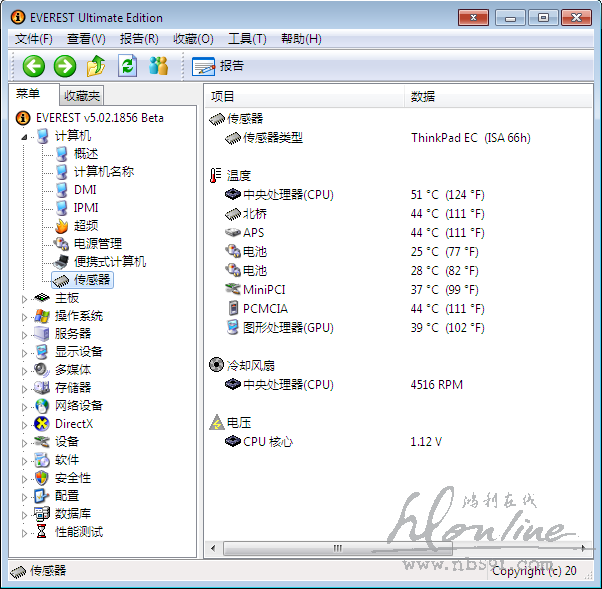Select the DirectX tree icon item
Image resolution: width=602 pixels, height=589 pixels.
73,424
